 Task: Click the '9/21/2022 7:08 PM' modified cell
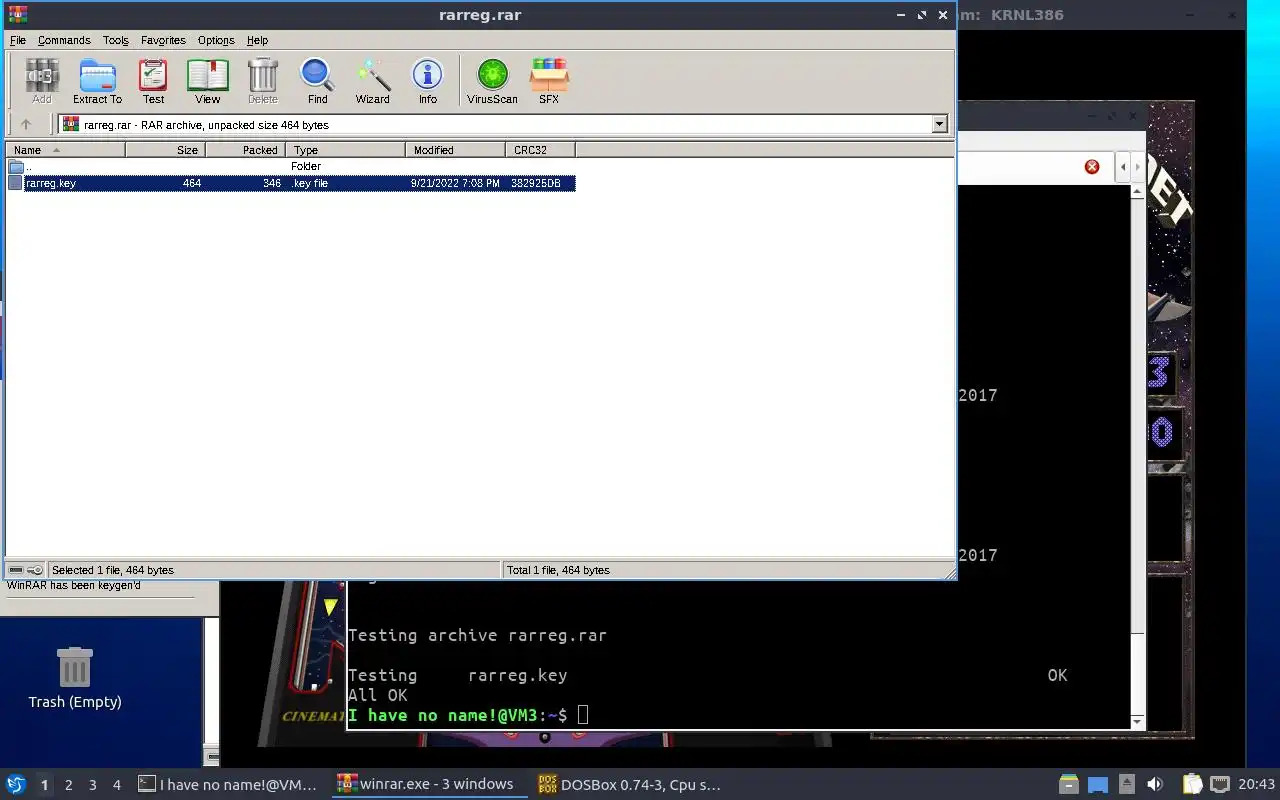[x=455, y=183]
